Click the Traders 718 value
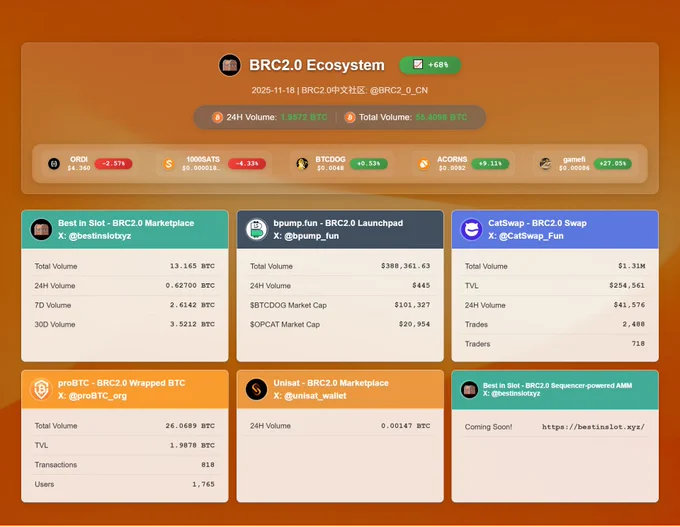Image resolution: width=680 pixels, height=527 pixels. click(638, 344)
